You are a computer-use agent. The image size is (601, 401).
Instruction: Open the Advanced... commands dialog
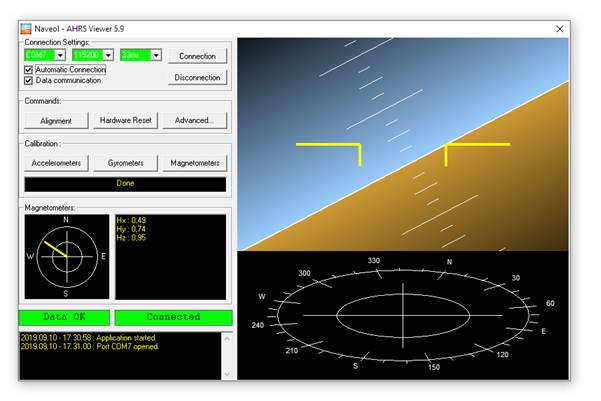point(194,120)
